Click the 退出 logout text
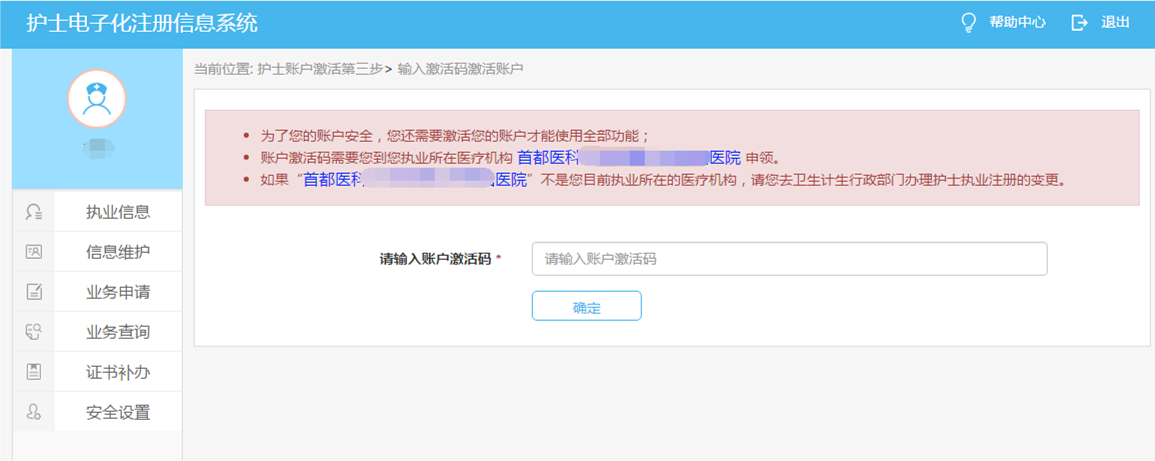Viewport: 1155px width, 461px height. pos(1115,23)
